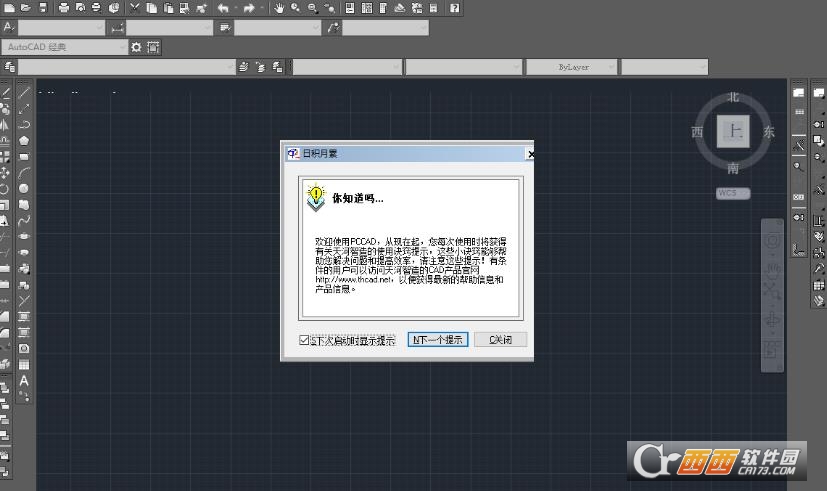Viewport: 827px width, 491px height.
Task: Select the Rectangle draw tool
Action: click(24, 157)
